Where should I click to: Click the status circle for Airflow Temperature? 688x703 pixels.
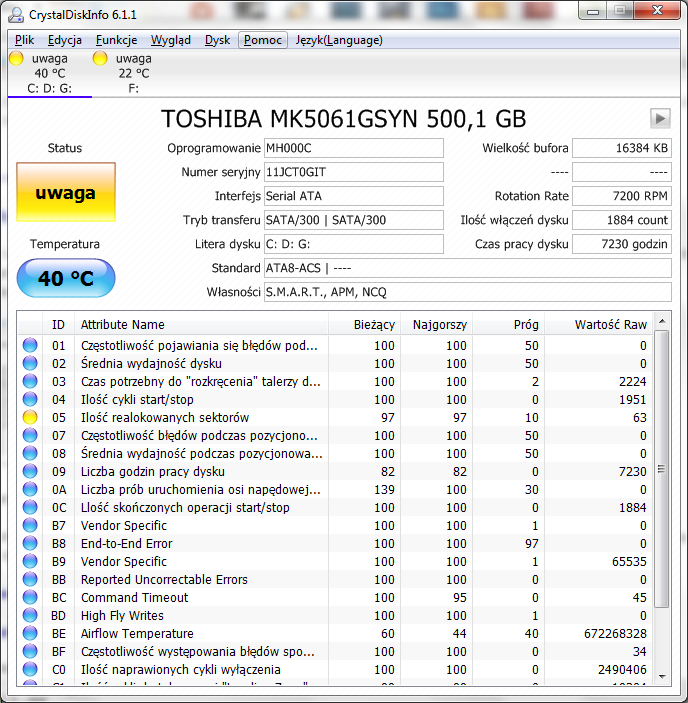point(30,633)
